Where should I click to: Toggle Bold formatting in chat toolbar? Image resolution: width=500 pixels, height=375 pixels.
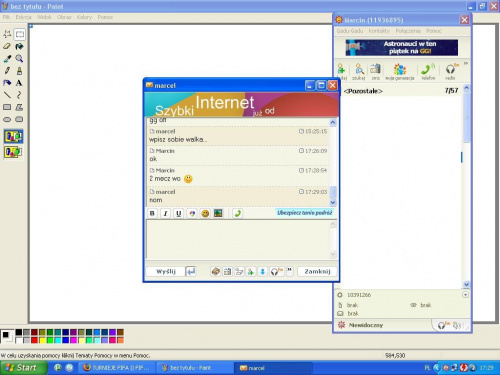tap(152, 213)
